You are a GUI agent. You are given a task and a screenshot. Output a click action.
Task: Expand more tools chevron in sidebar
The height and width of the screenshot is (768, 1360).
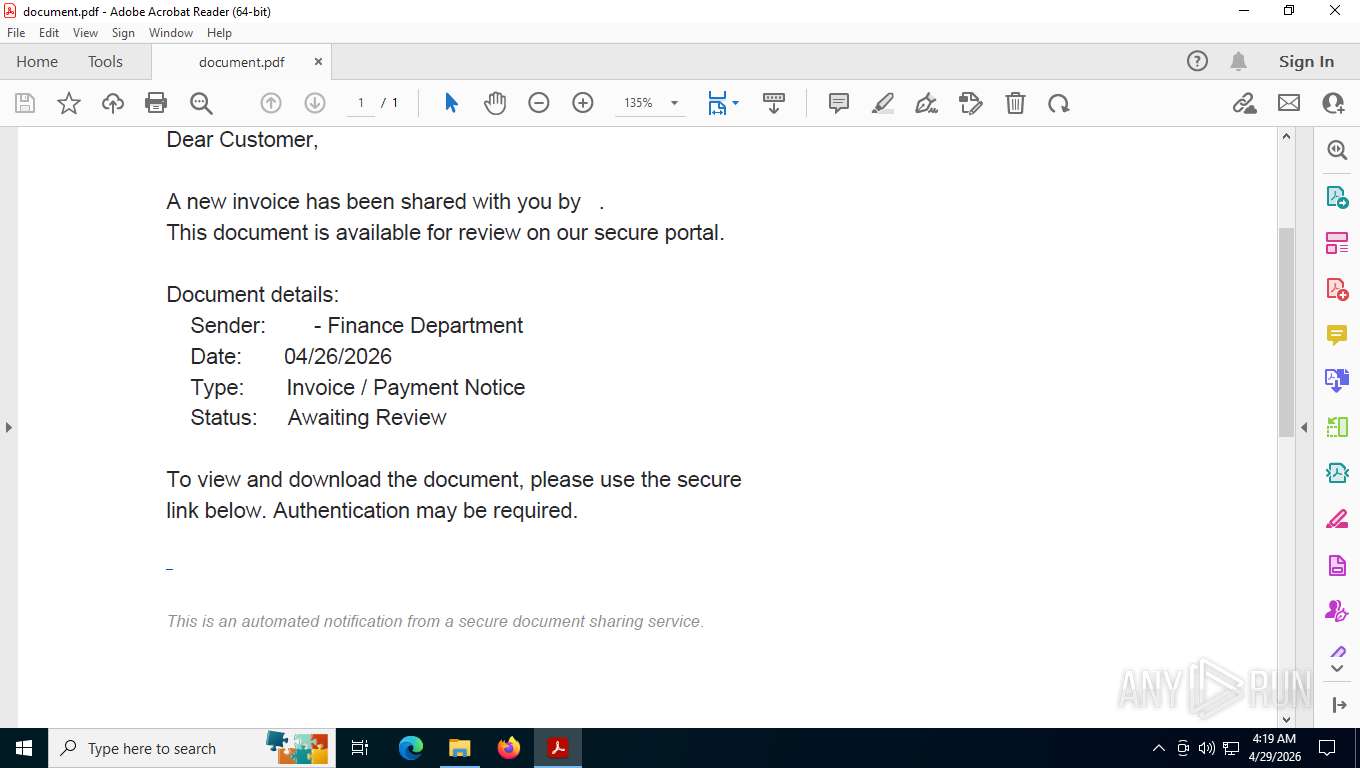pyautogui.click(x=1337, y=669)
